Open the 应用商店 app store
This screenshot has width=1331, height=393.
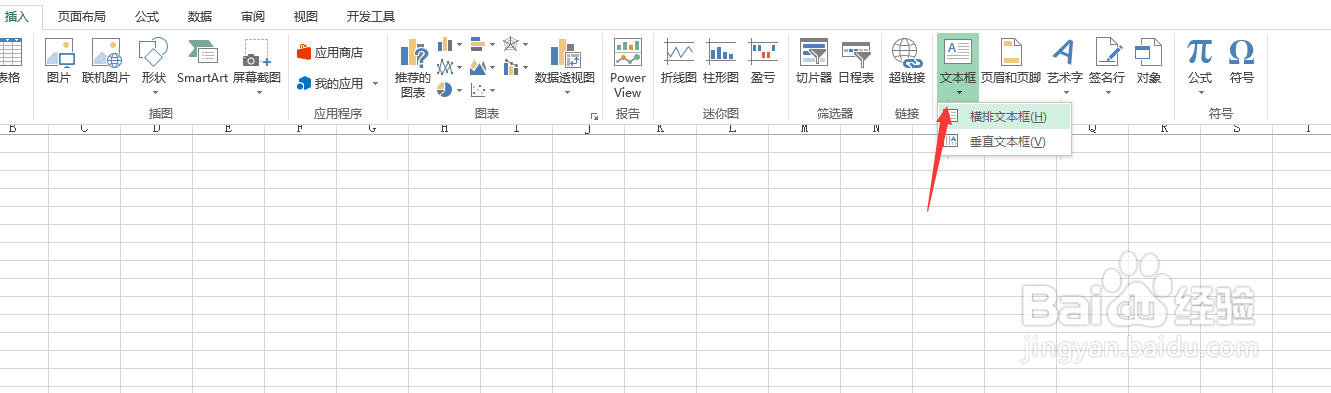330,52
